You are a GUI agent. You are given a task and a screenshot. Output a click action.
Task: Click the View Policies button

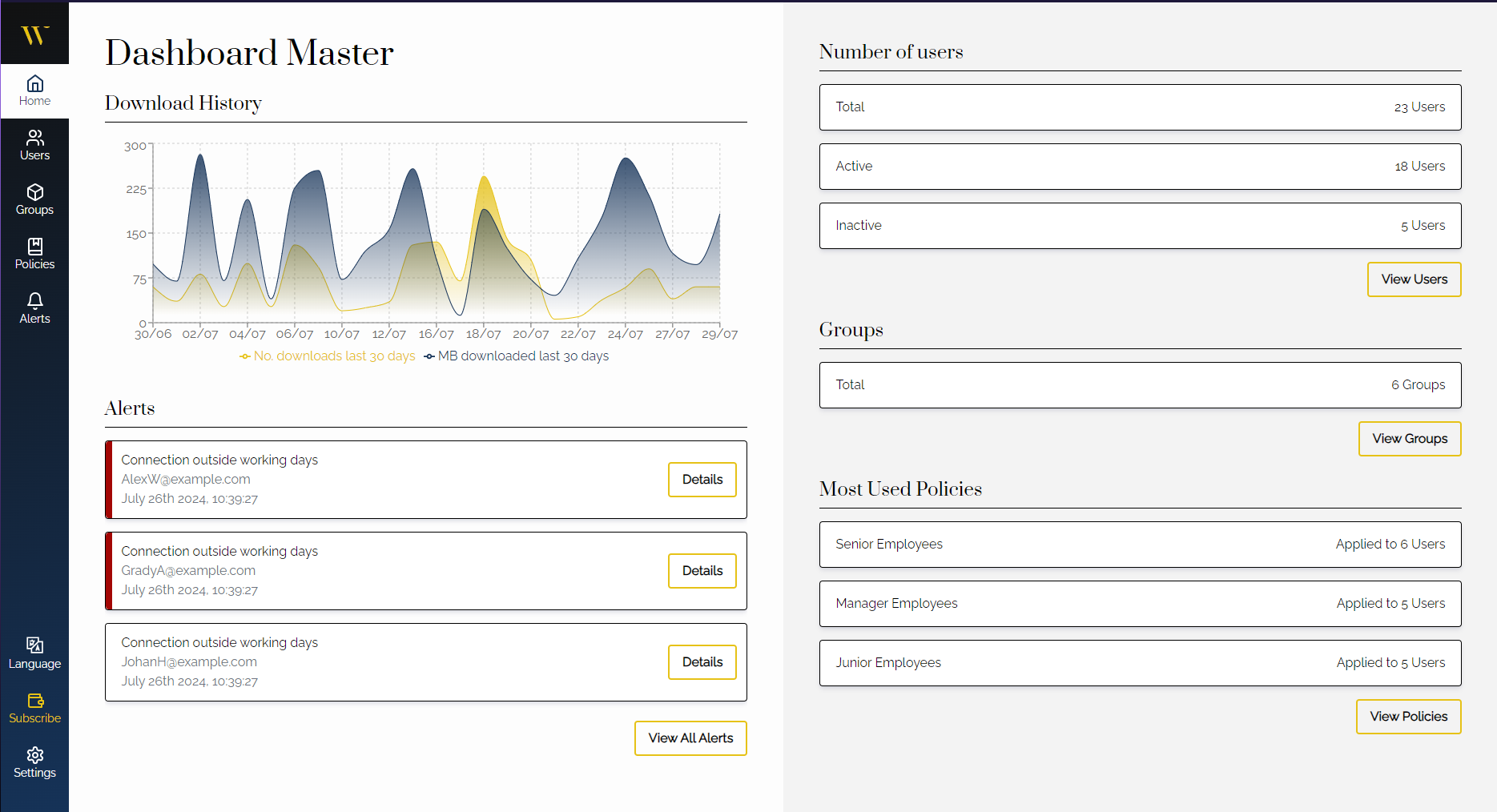1409,717
